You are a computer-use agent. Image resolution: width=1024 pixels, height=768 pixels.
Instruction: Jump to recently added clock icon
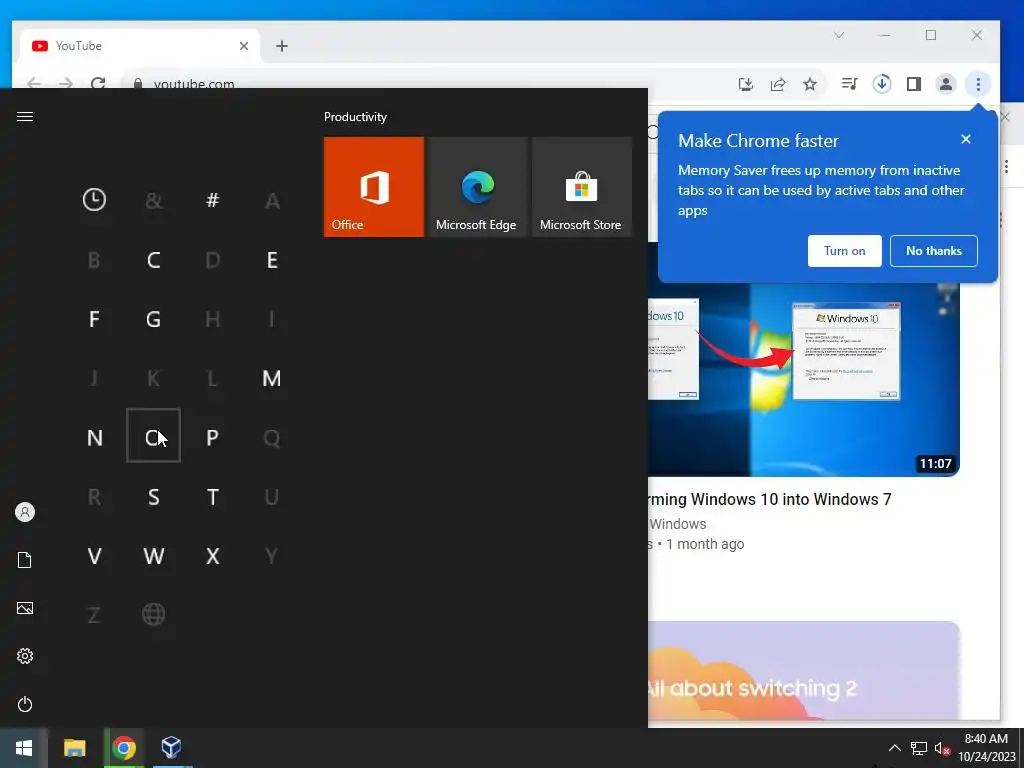pos(94,200)
